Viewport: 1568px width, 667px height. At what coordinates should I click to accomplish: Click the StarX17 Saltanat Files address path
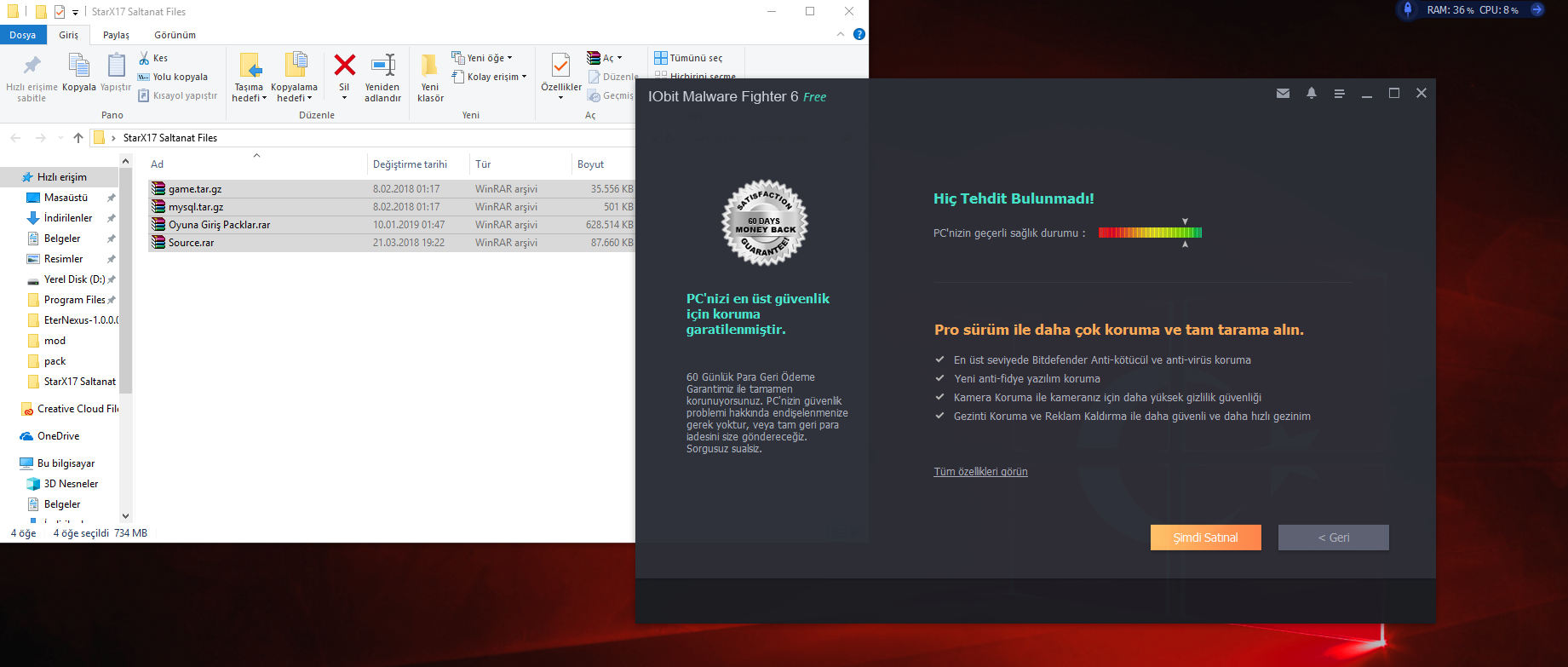[170, 137]
